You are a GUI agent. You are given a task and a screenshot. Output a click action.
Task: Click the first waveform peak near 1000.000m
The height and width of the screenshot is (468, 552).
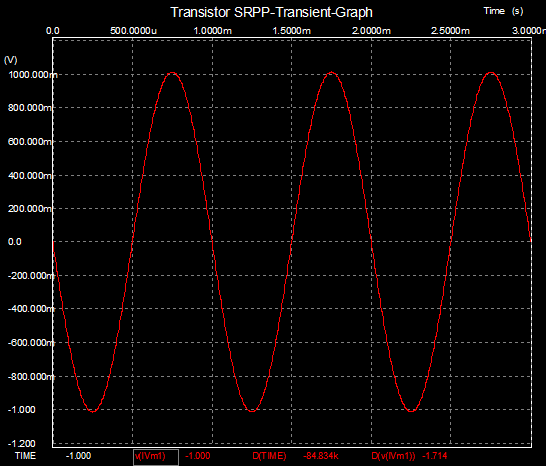[x=173, y=73]
